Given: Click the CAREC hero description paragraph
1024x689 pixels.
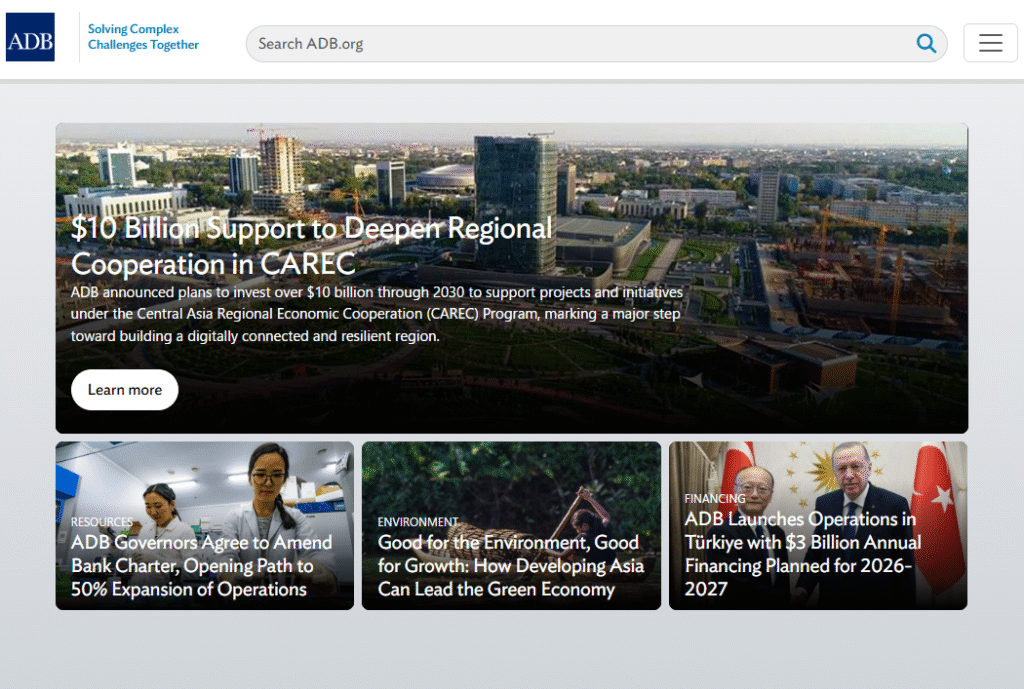Looking at the screenshot, I should [376, 314].
